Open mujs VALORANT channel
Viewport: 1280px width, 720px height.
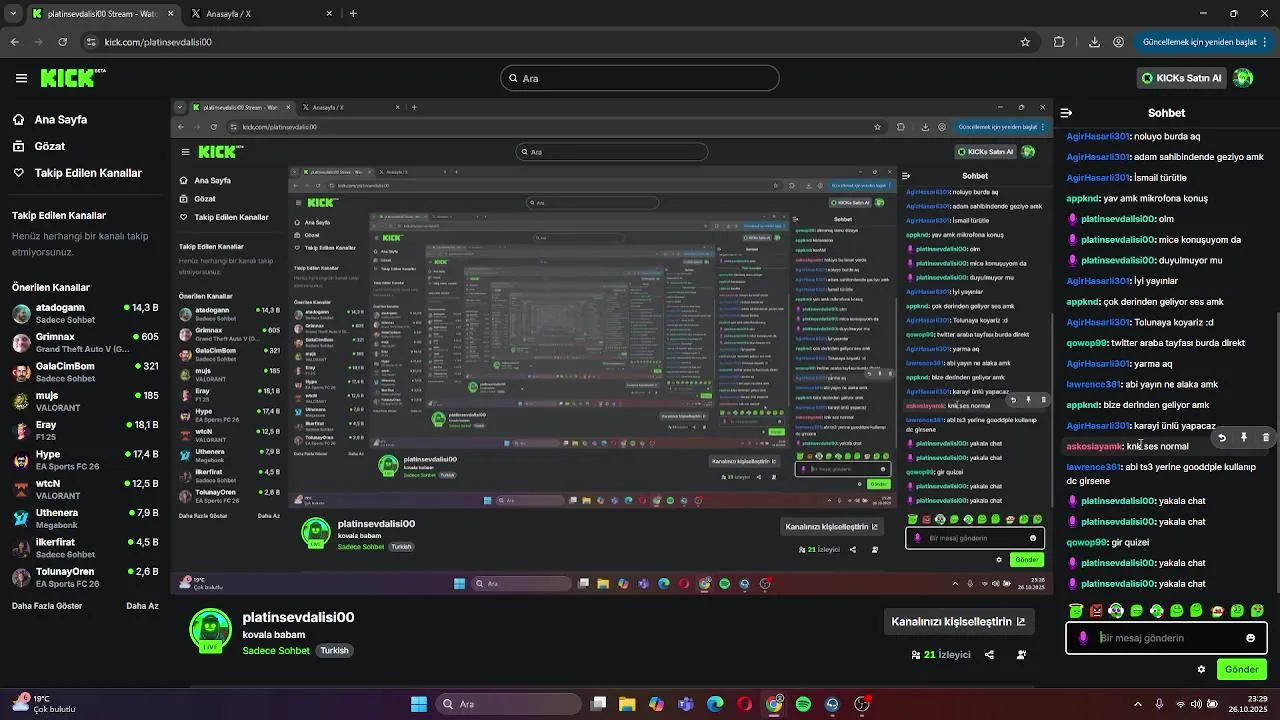pyautogui.click(x=84, y=401)
